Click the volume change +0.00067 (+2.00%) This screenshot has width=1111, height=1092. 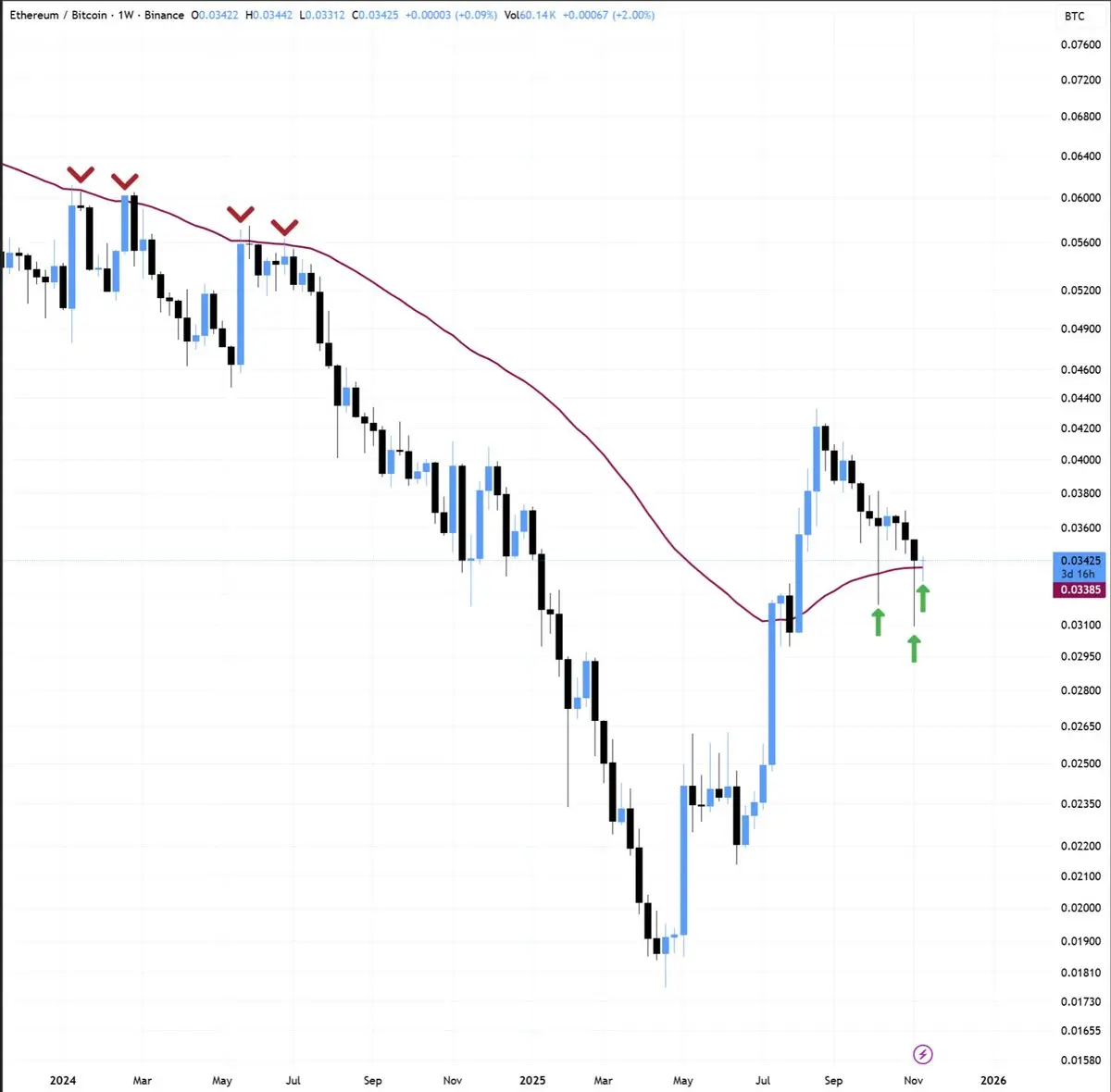pyautogui.click(x=608, y=16)
